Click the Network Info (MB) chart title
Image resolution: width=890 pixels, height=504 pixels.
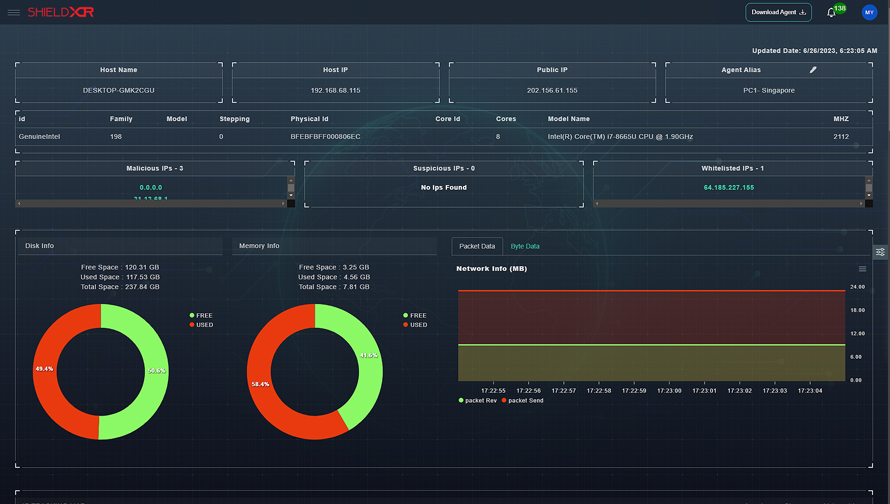click(492, 269)
